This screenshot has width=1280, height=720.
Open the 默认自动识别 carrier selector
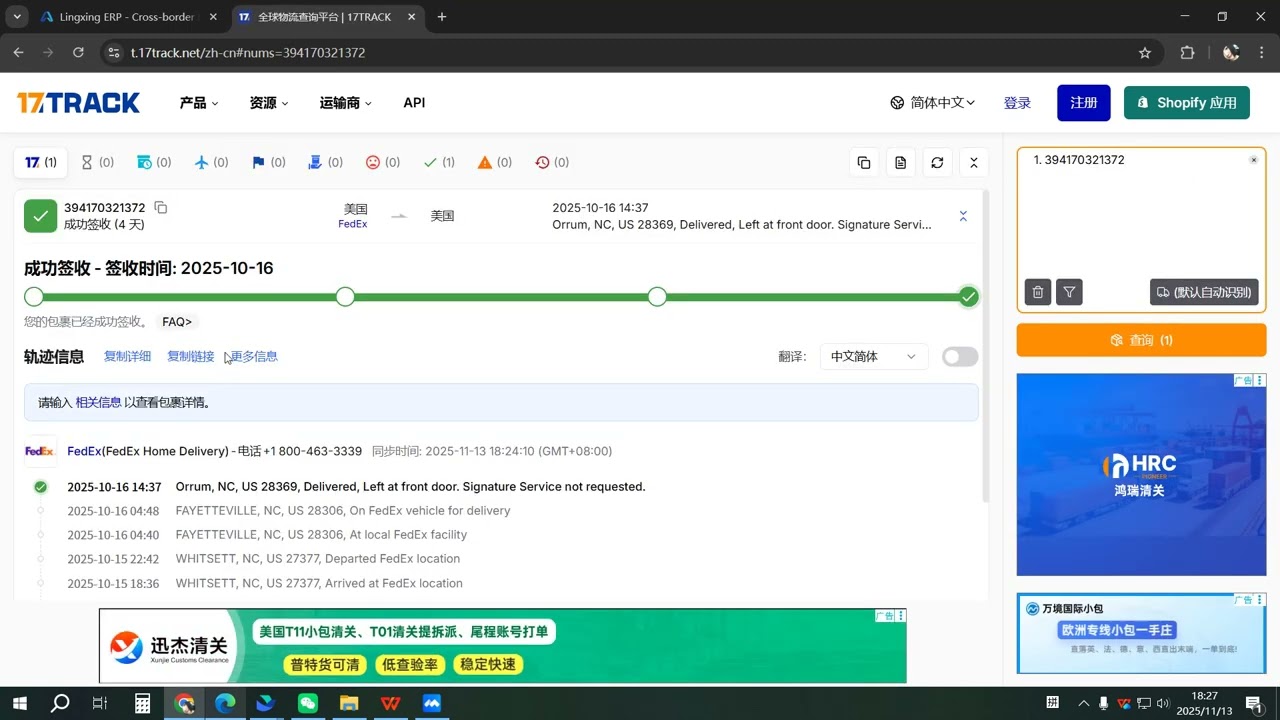click(x=1204, y=292)
